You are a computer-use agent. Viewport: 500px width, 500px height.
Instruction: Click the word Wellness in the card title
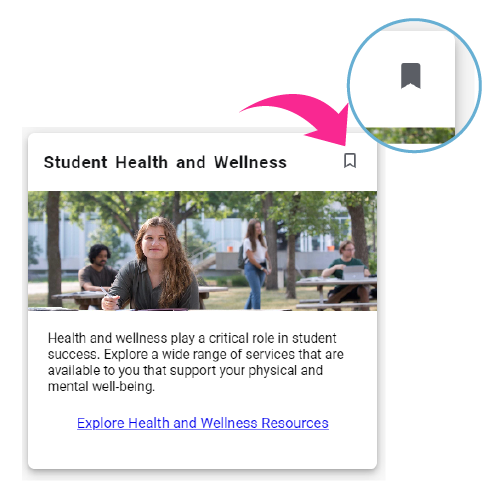(250, 162)
